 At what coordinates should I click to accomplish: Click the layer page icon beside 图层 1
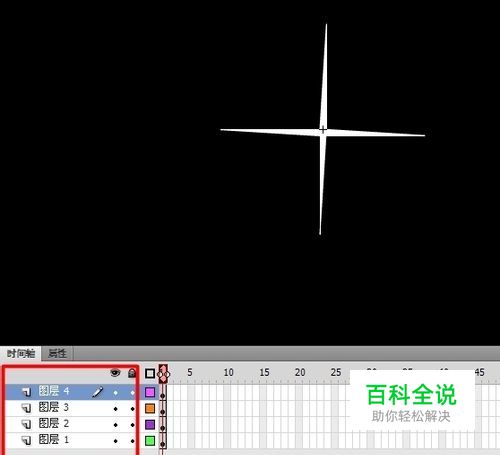(x=26, y=440)
